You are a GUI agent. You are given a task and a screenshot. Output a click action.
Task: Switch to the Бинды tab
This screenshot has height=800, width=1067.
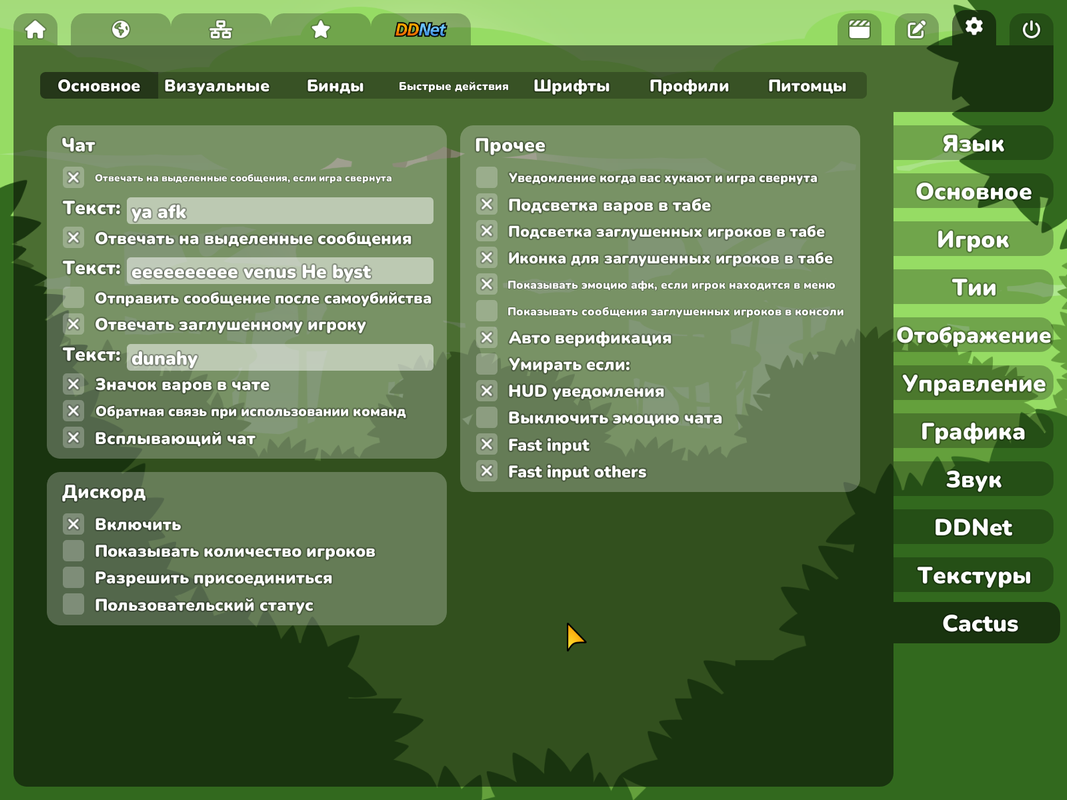click(335, 86)
